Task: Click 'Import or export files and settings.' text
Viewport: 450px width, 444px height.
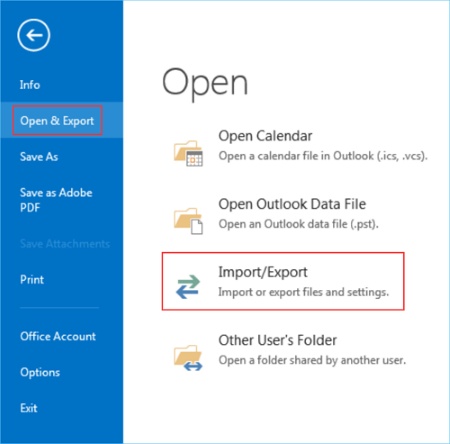Action: click(x=303, y=292)
